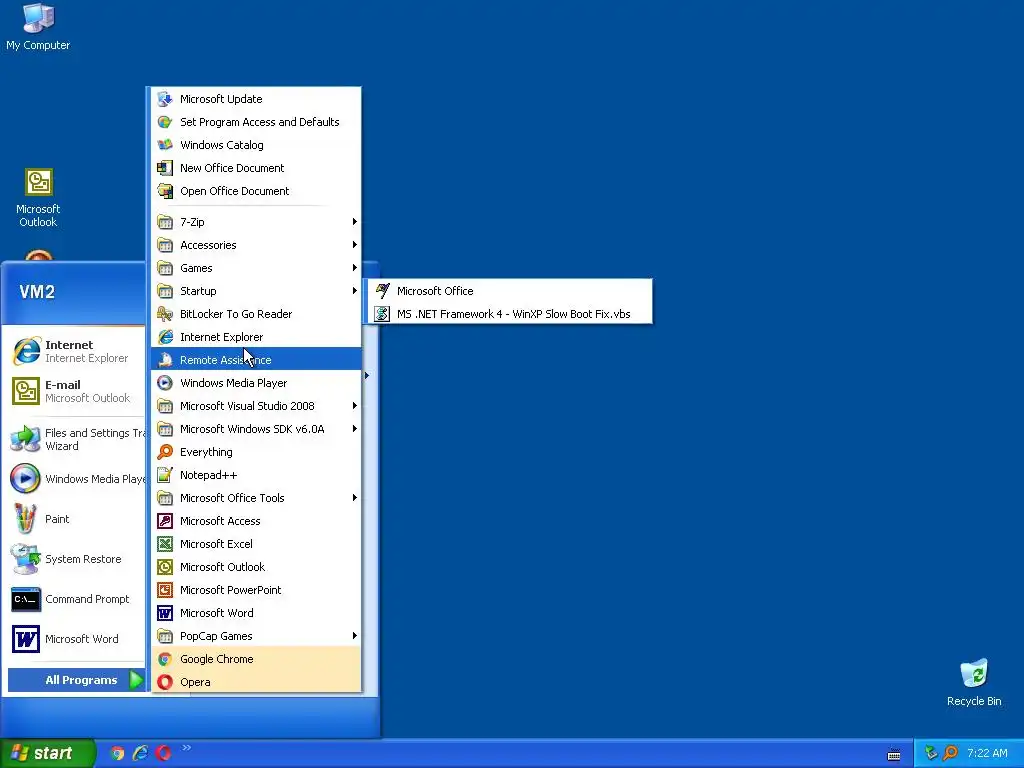1024x768 pixels.
Task: Expand the Startup submenu
Action: pos(256,291)
